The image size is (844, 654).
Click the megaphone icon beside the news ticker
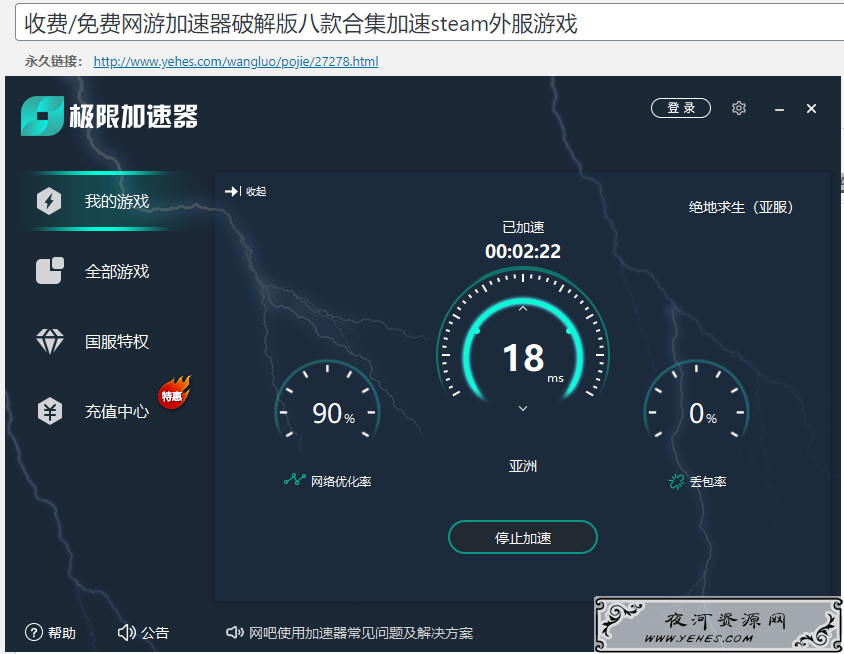(235, 632)
